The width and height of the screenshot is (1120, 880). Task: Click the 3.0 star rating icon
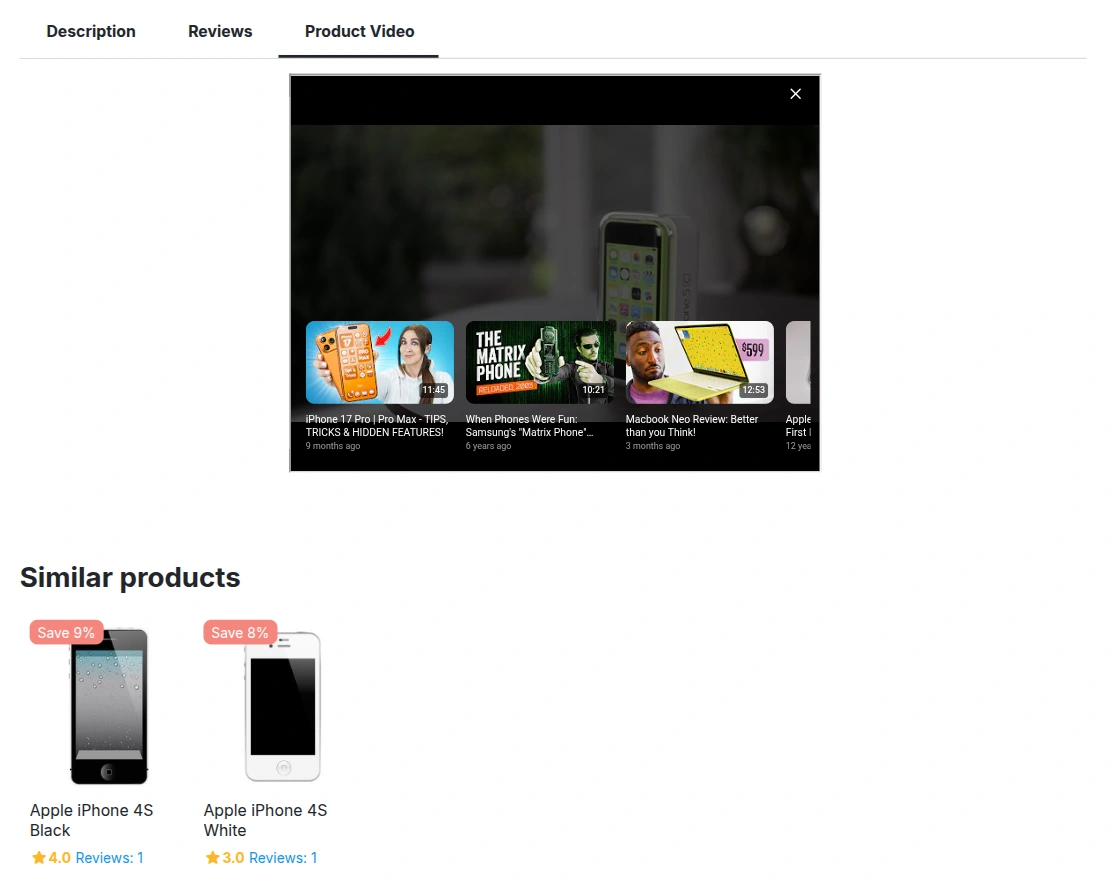[x=212, y=857]
